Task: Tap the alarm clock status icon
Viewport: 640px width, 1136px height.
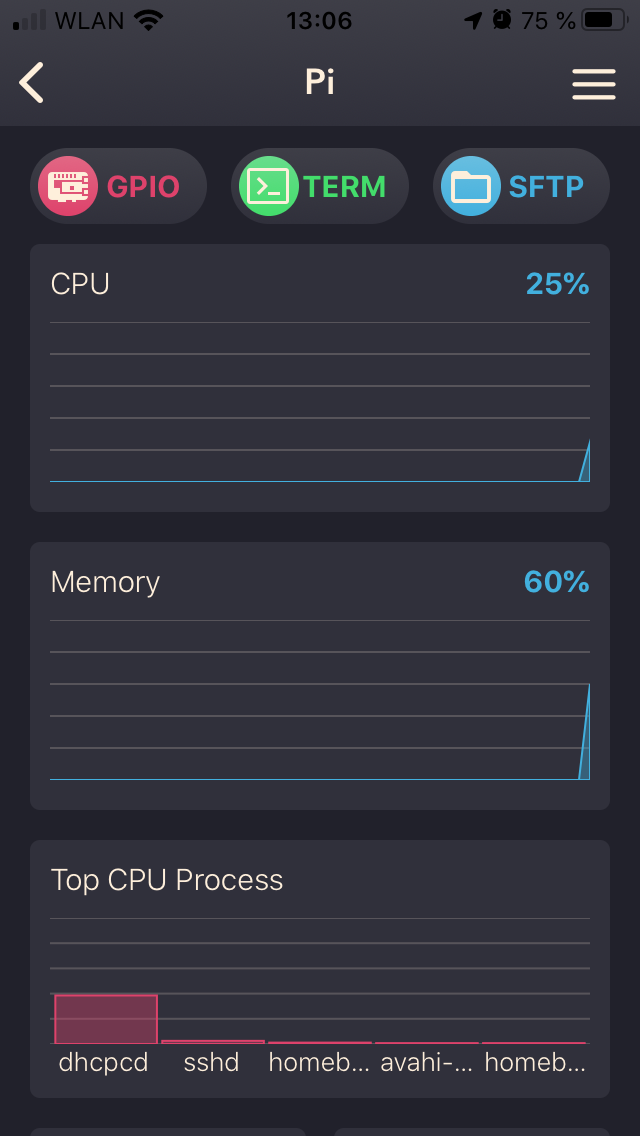Action: pos(502,20)
